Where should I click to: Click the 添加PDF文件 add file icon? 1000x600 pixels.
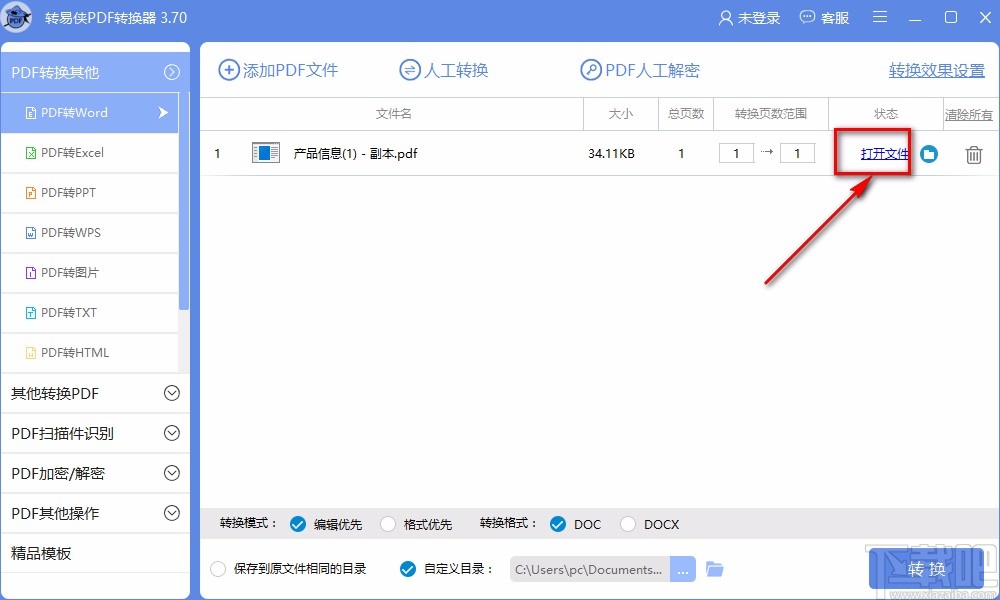[228, 70]
